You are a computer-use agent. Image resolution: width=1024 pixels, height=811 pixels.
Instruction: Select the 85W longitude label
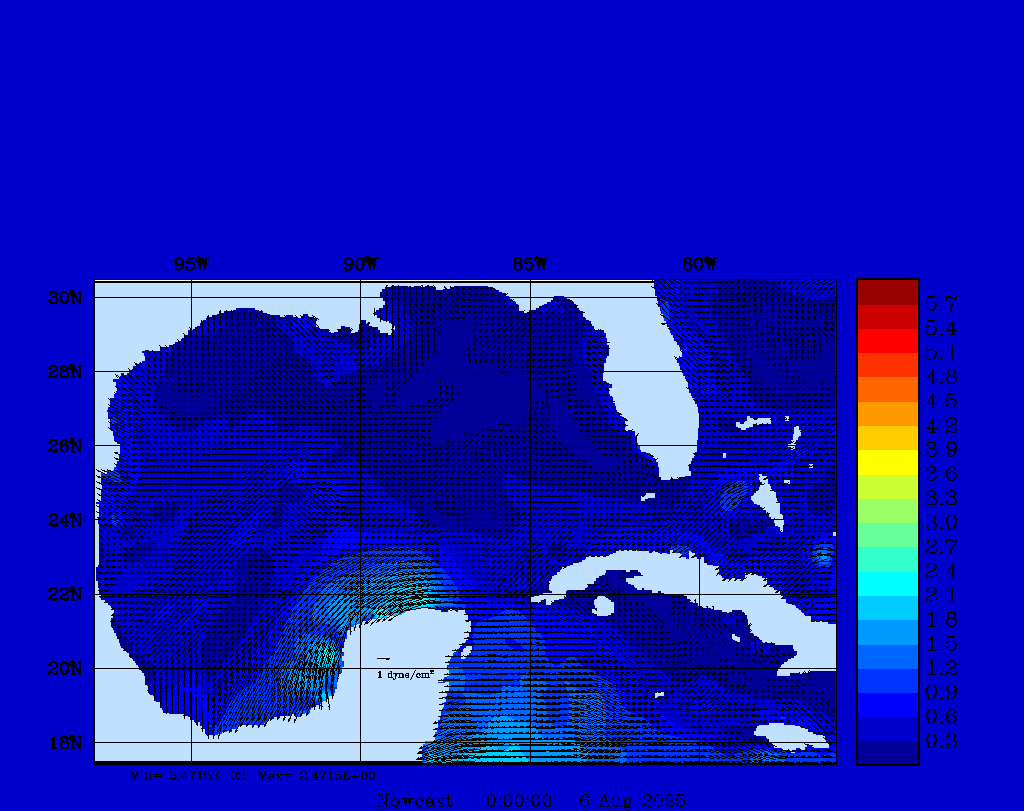click(530, 265)
